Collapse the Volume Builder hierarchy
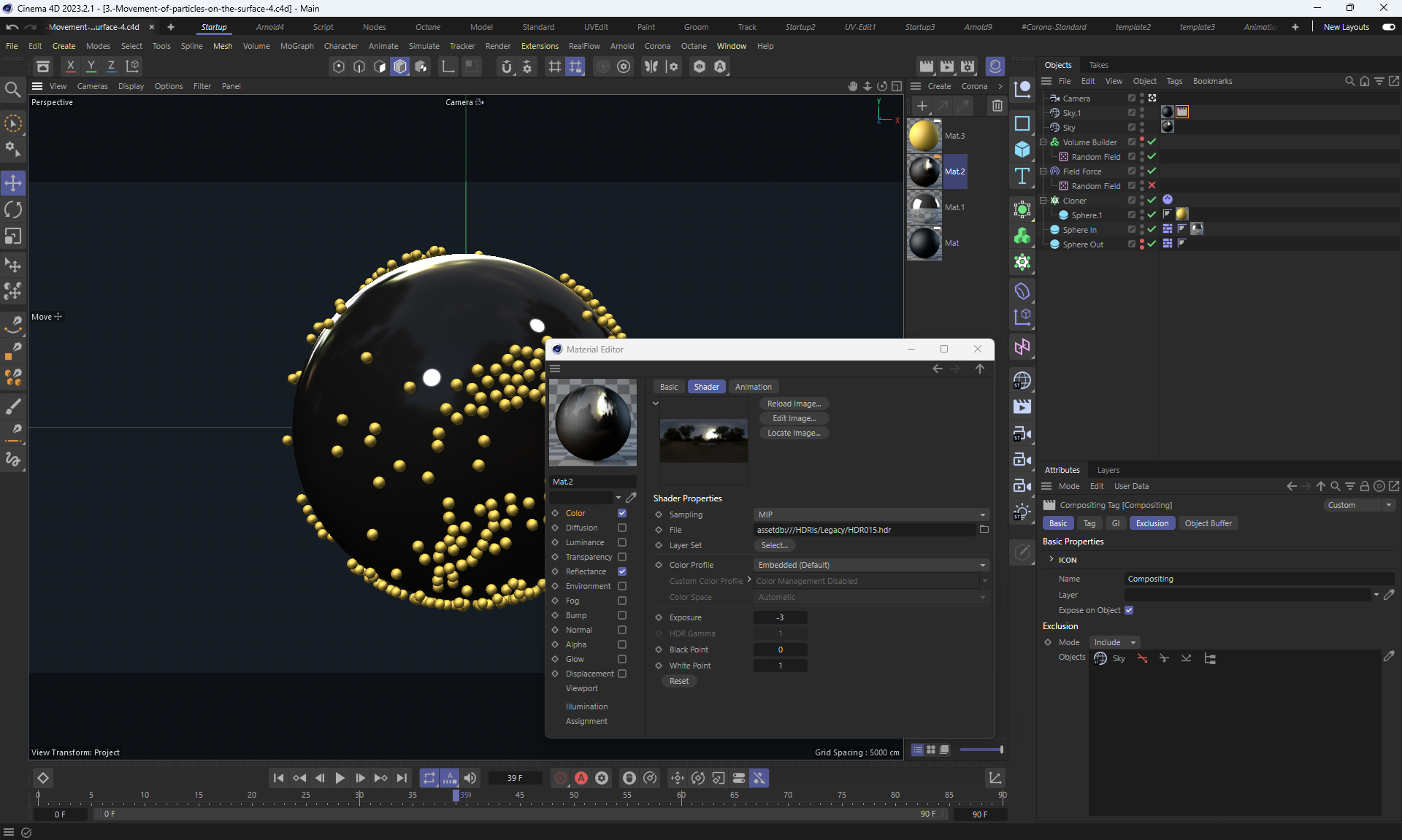 1043,142
